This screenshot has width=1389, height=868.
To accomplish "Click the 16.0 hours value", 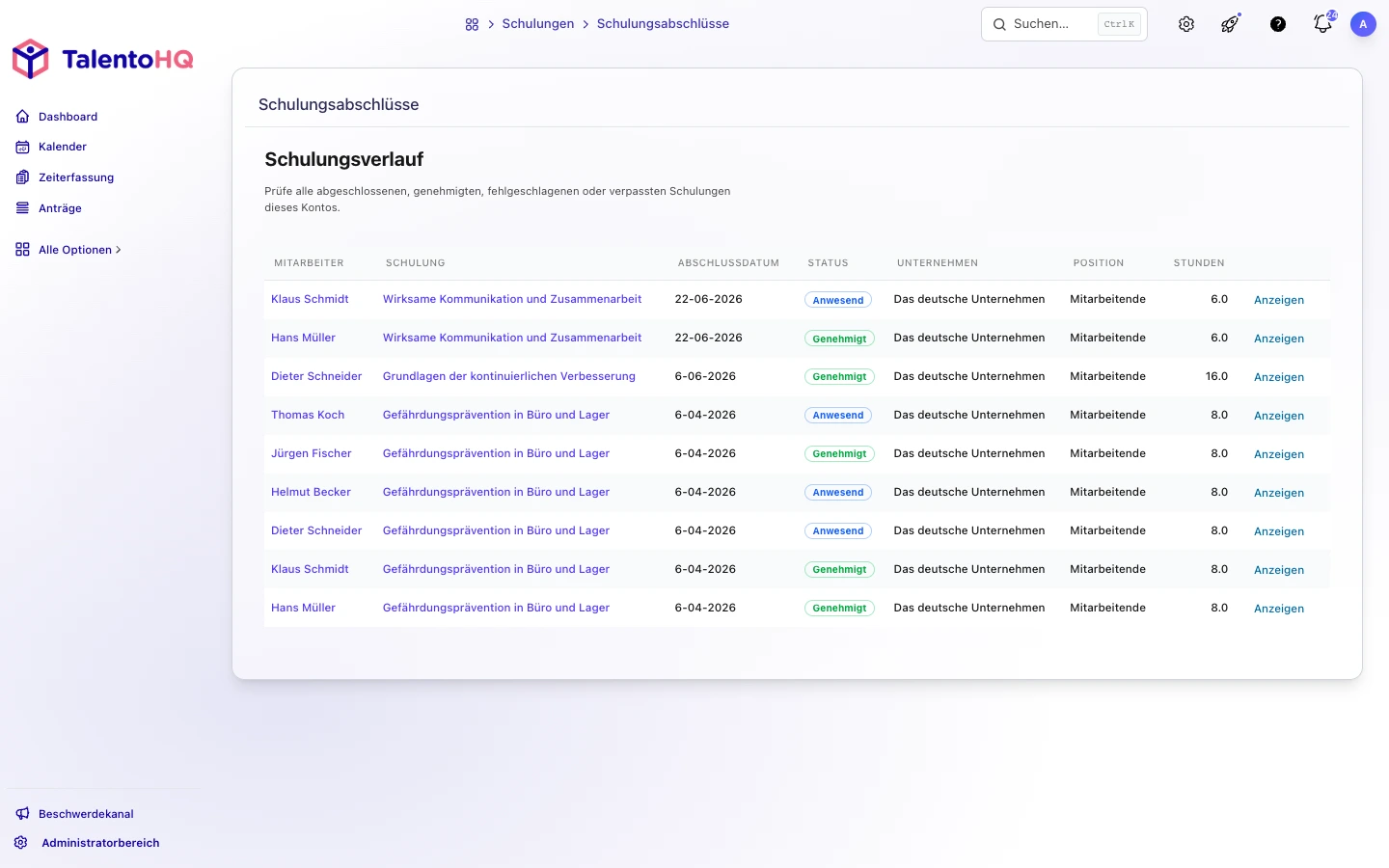I will click(x=1216, y=376).
